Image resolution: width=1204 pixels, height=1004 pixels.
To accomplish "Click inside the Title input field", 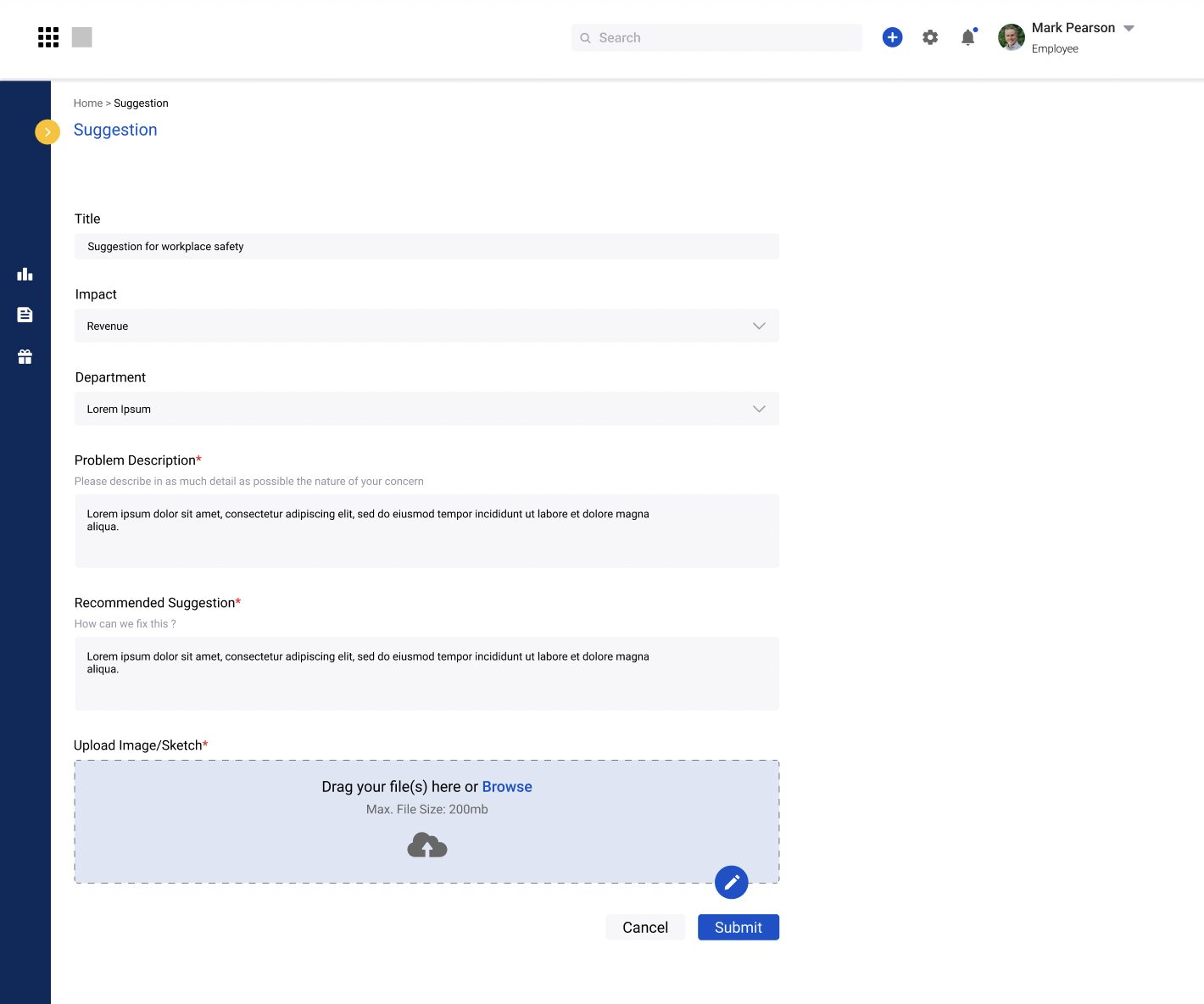I will point(426,246).
